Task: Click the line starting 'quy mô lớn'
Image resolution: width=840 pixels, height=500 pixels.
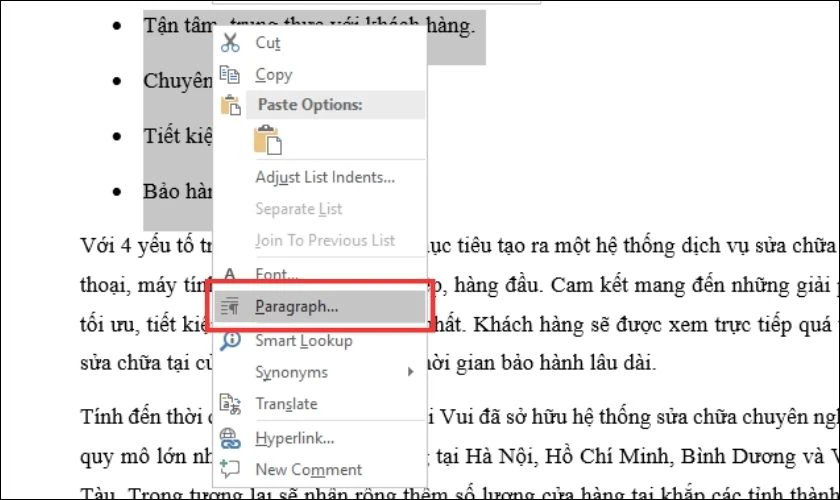Action: (146, 457)
